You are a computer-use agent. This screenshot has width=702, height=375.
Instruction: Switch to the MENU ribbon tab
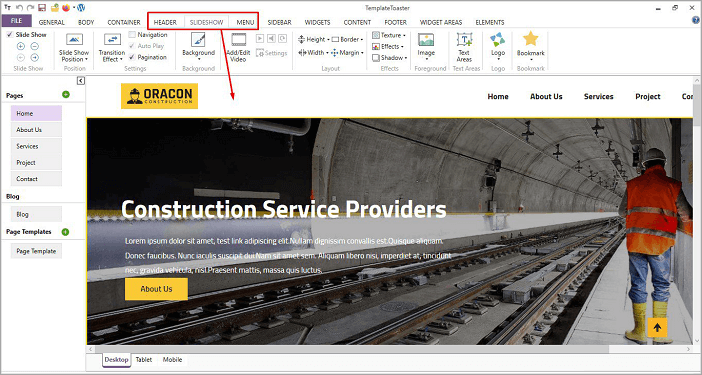tap(245, 22)
